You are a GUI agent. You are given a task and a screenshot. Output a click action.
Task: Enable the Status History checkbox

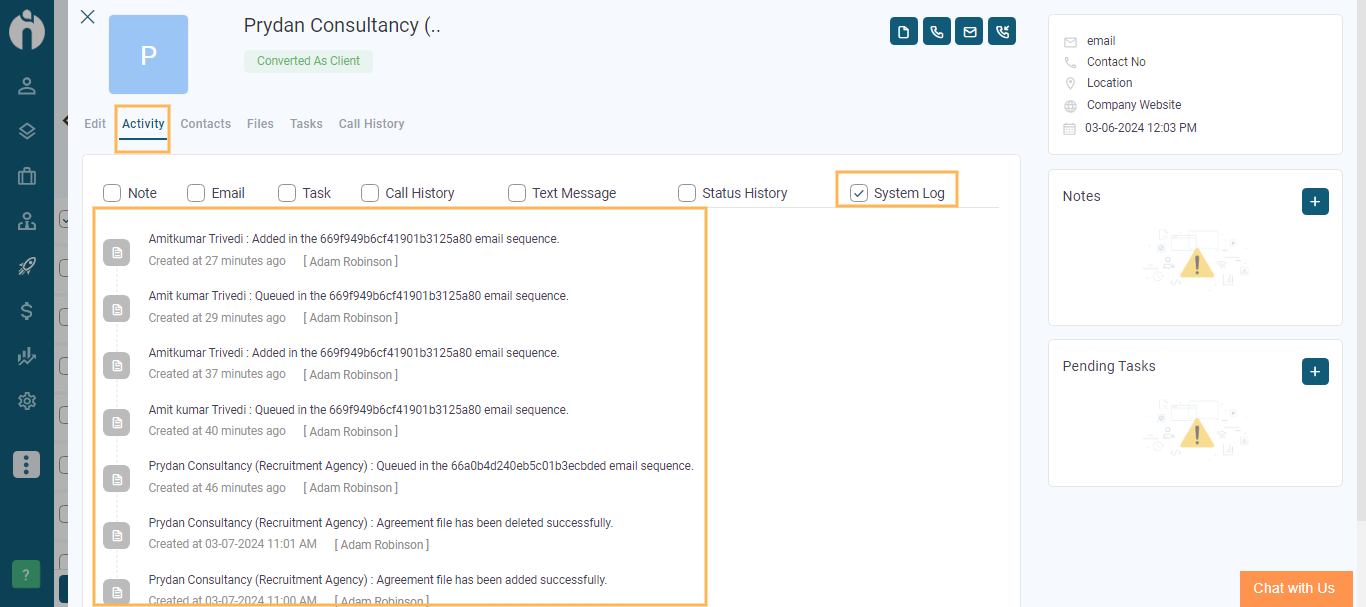(x=687, y=193)
